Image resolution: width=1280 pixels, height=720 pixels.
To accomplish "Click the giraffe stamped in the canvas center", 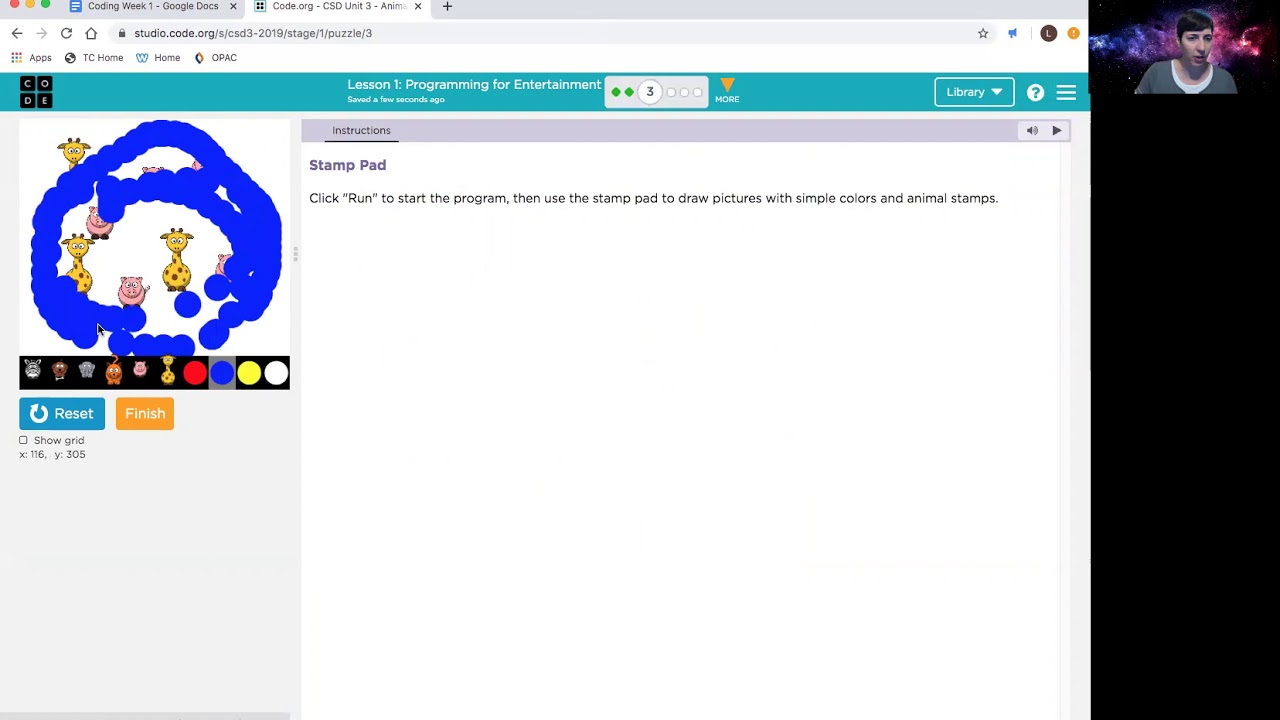I will click(x=177, y=259).
